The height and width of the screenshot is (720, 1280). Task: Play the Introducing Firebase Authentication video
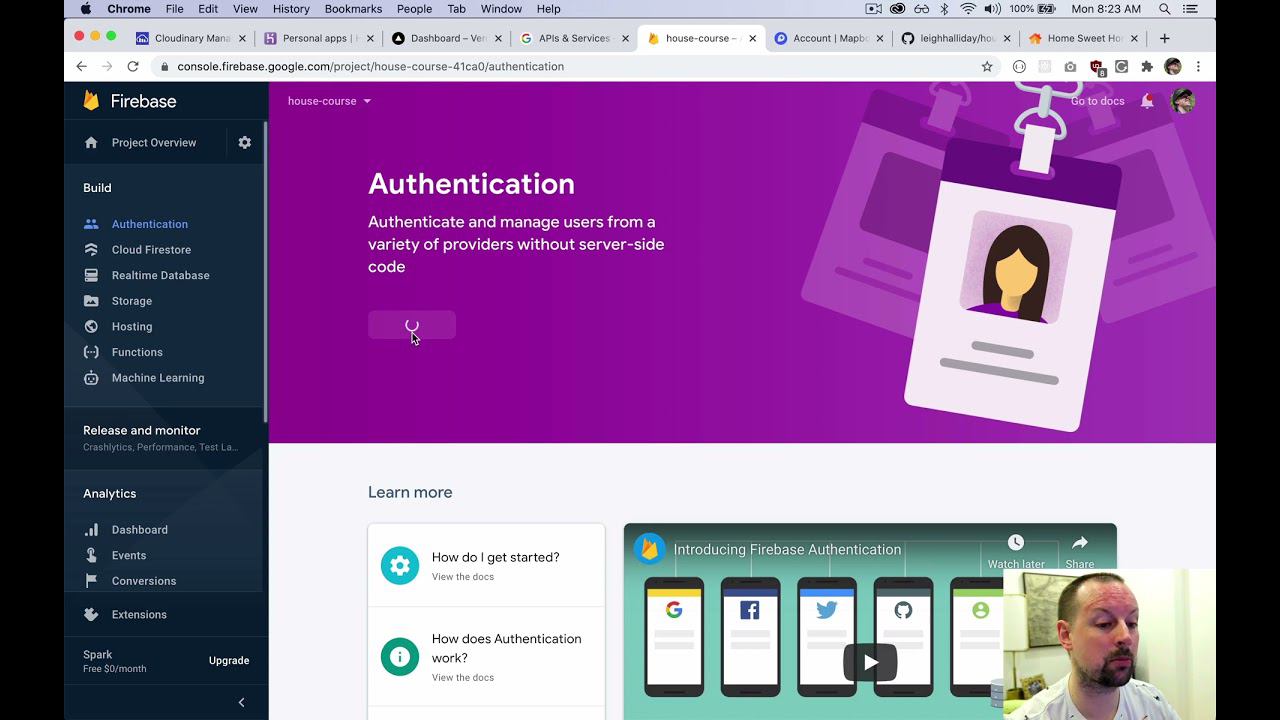pyautogui.click(x=870, y=662)
